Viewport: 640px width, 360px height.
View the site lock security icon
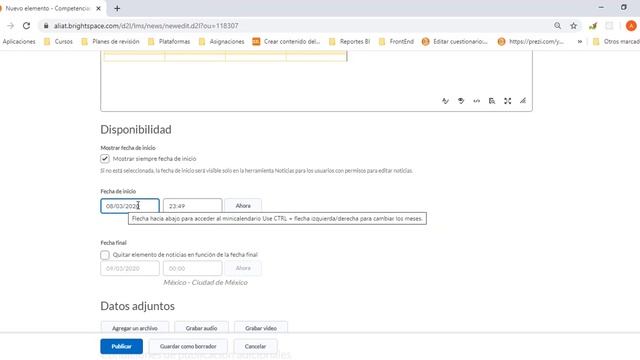(x=46, y=26)
